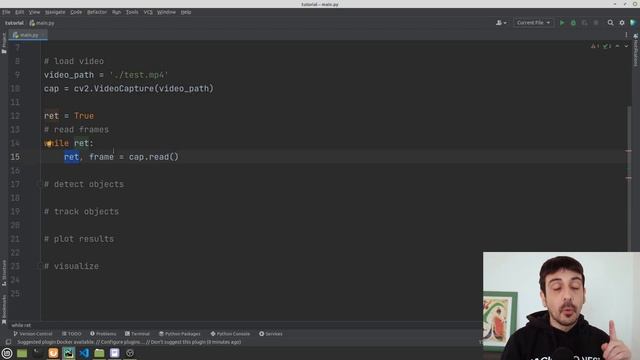Viewport: 640px width, 360px height.
Task: Open the View menu
Action: (34, 12)
